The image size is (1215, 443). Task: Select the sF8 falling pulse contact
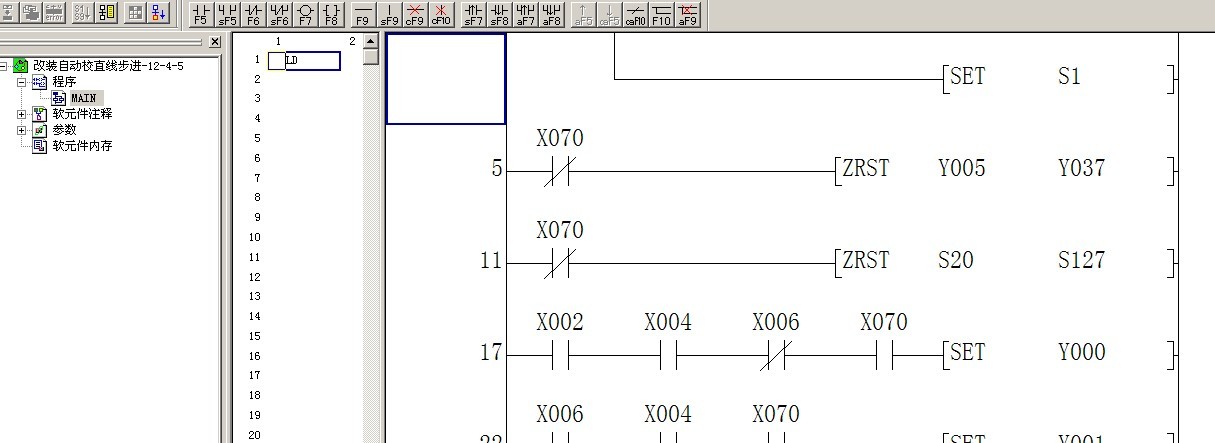(499, 14)
